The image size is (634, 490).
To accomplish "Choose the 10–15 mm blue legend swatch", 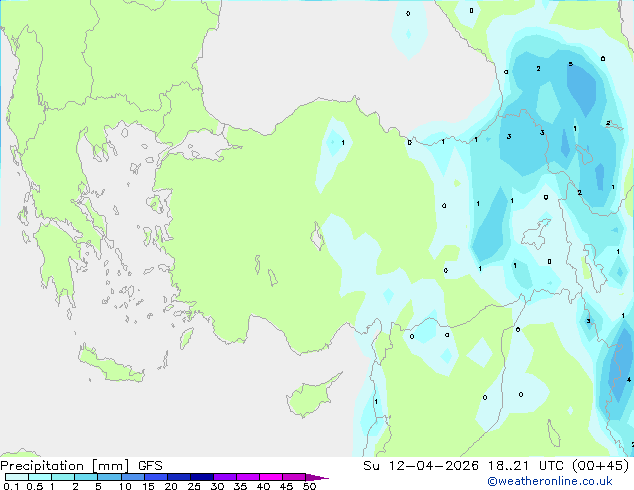I will coord(132,477).
